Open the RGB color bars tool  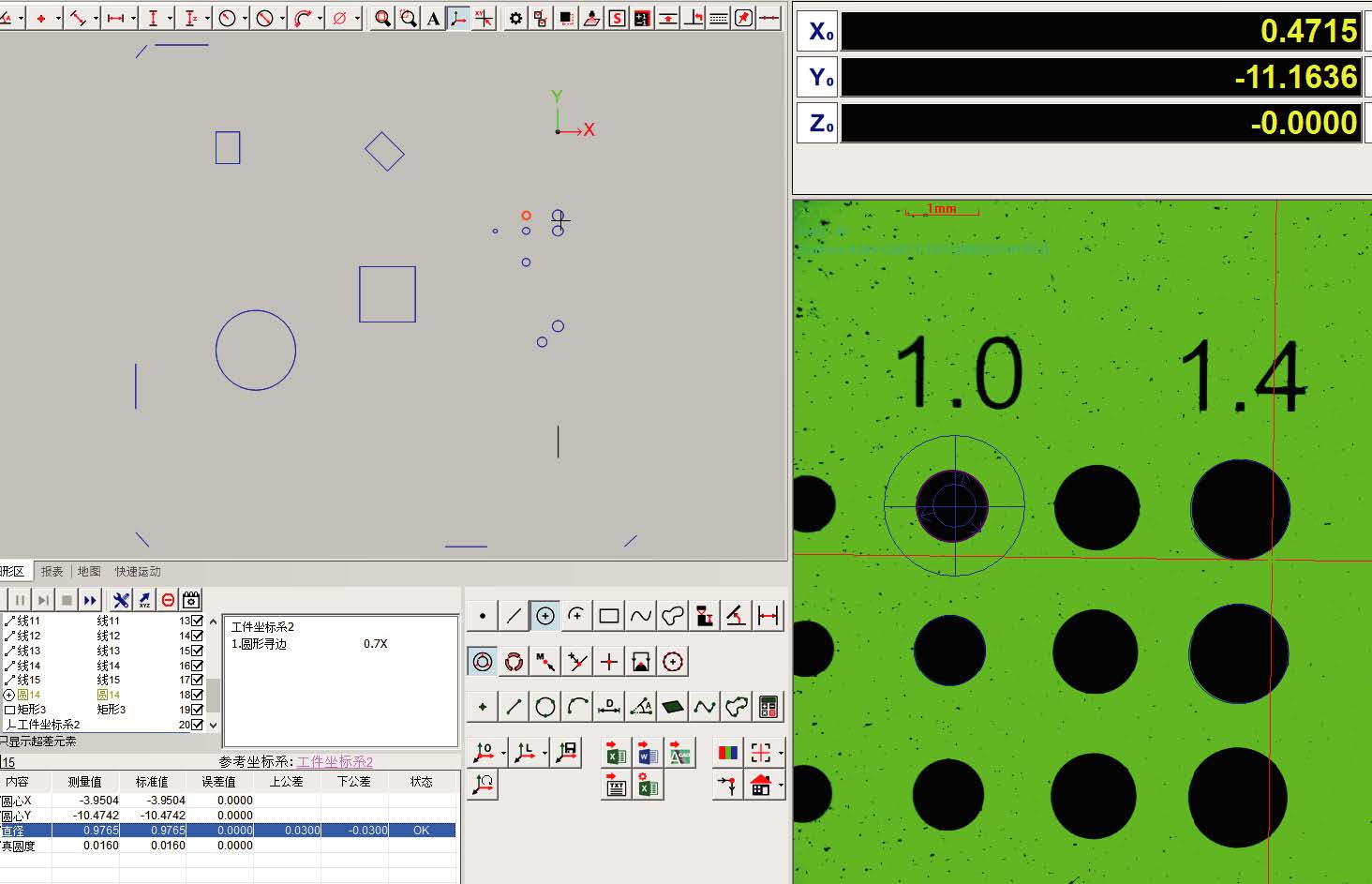click(x=727, y=753)
